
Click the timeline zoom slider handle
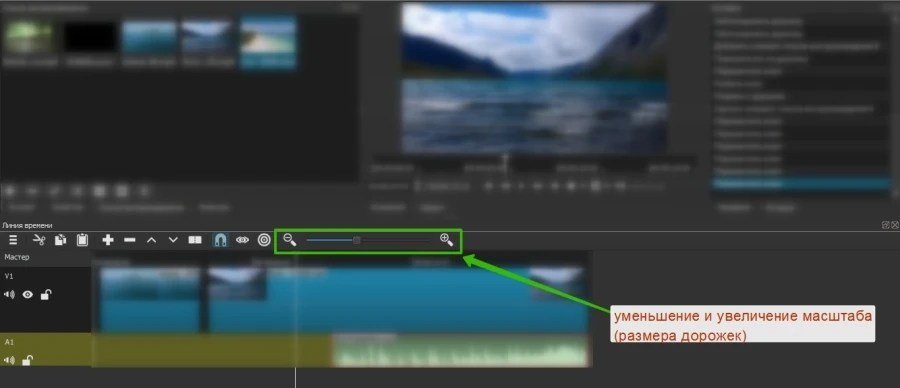(356, 240)
